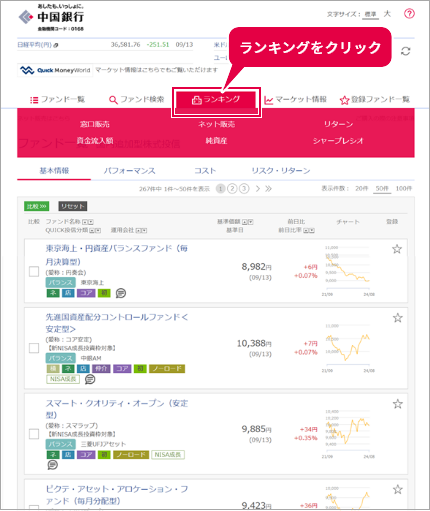Add スマート・クオリティ・オープン to favorites star
Viewport: 430px width, 511px height.
point(397,404)
